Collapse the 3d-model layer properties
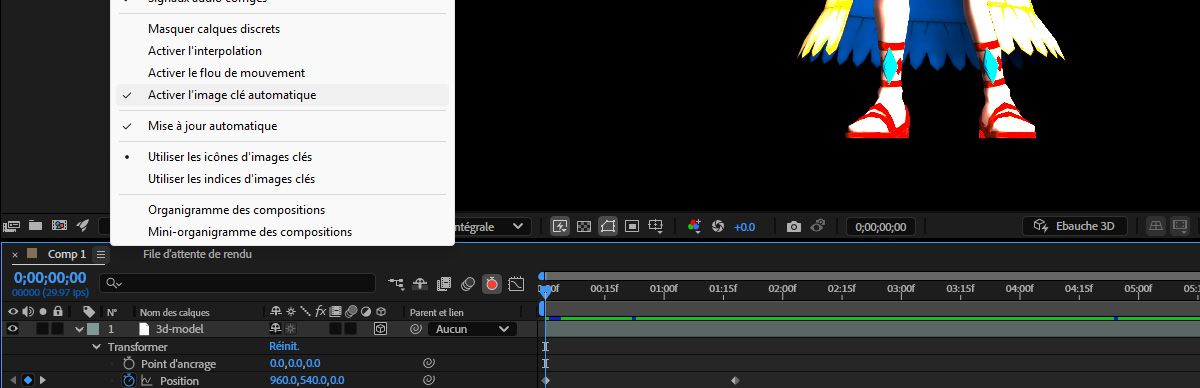 pyautogui.click(x=80, y=329)
